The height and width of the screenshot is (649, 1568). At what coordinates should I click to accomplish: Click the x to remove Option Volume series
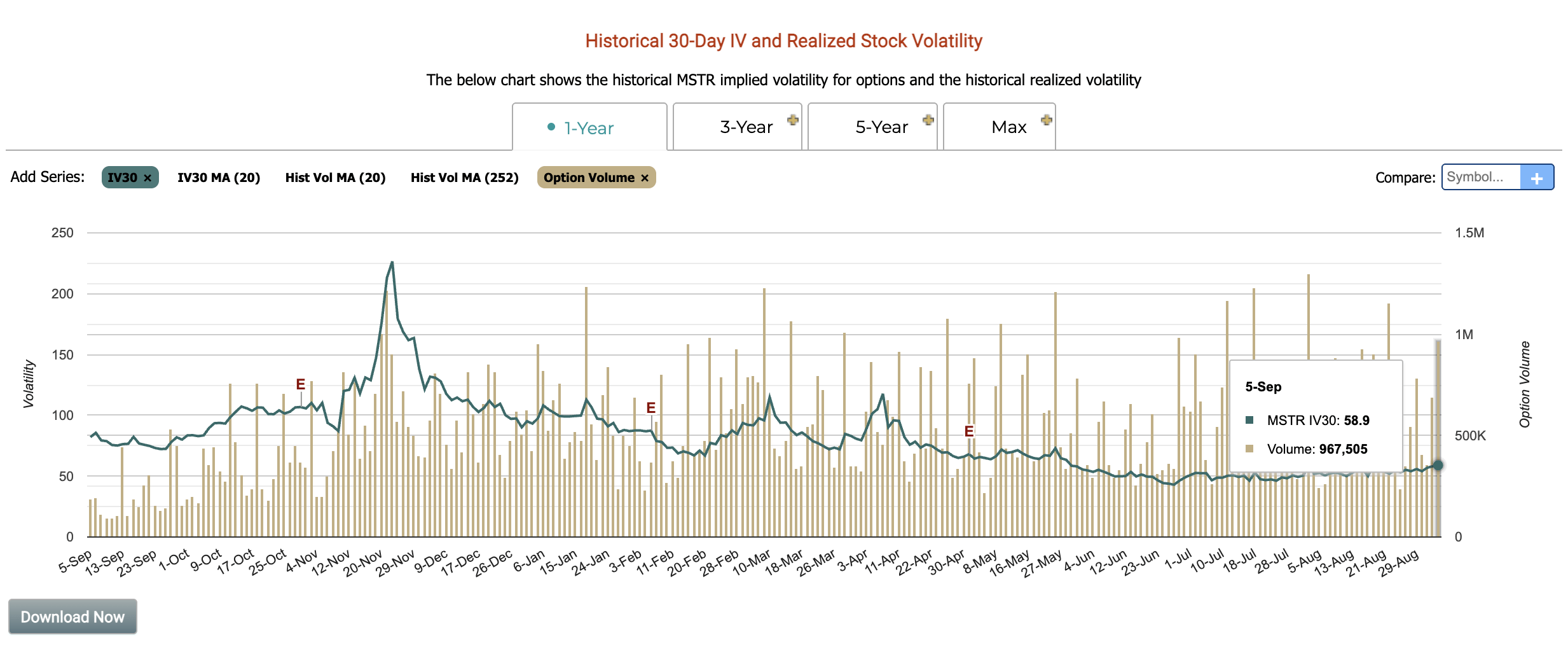(647, 178)
